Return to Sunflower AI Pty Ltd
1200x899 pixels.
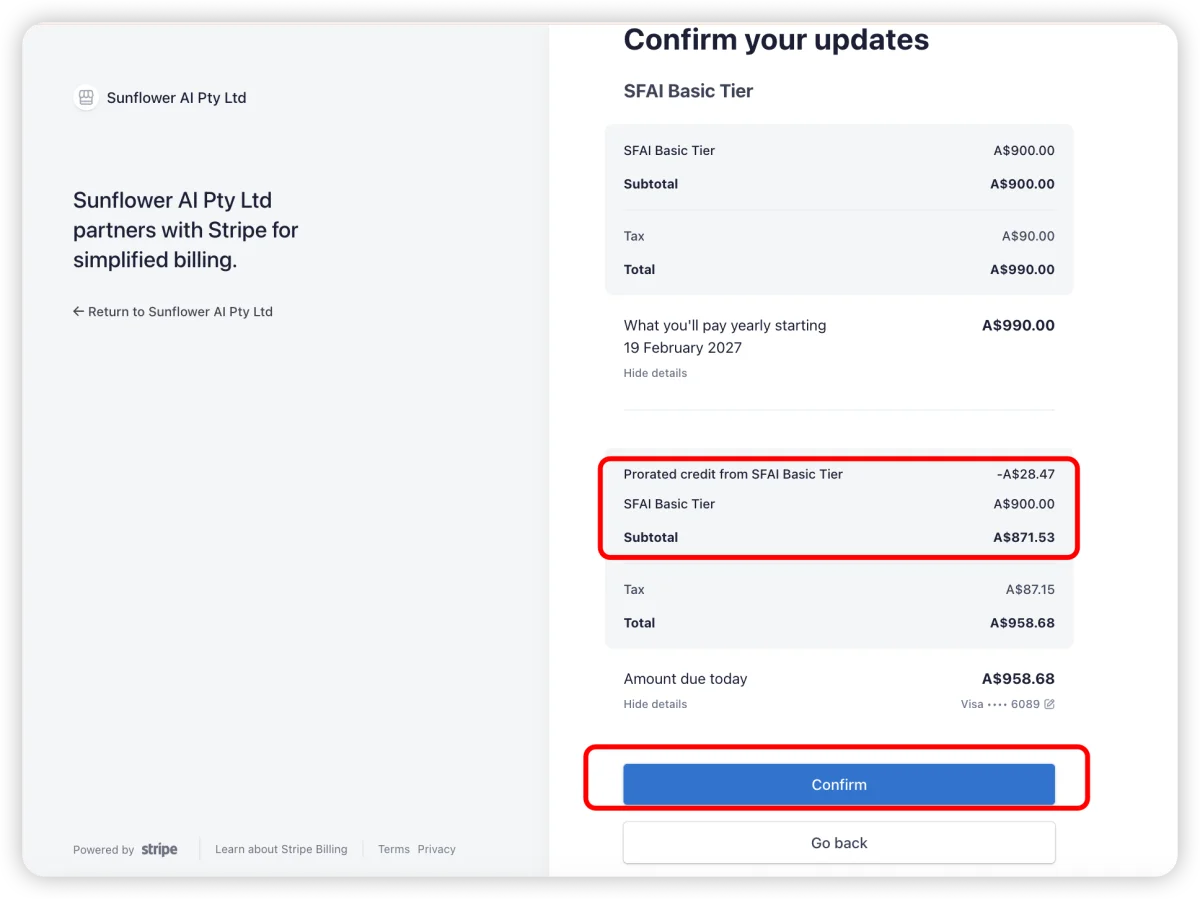[173, 312]
